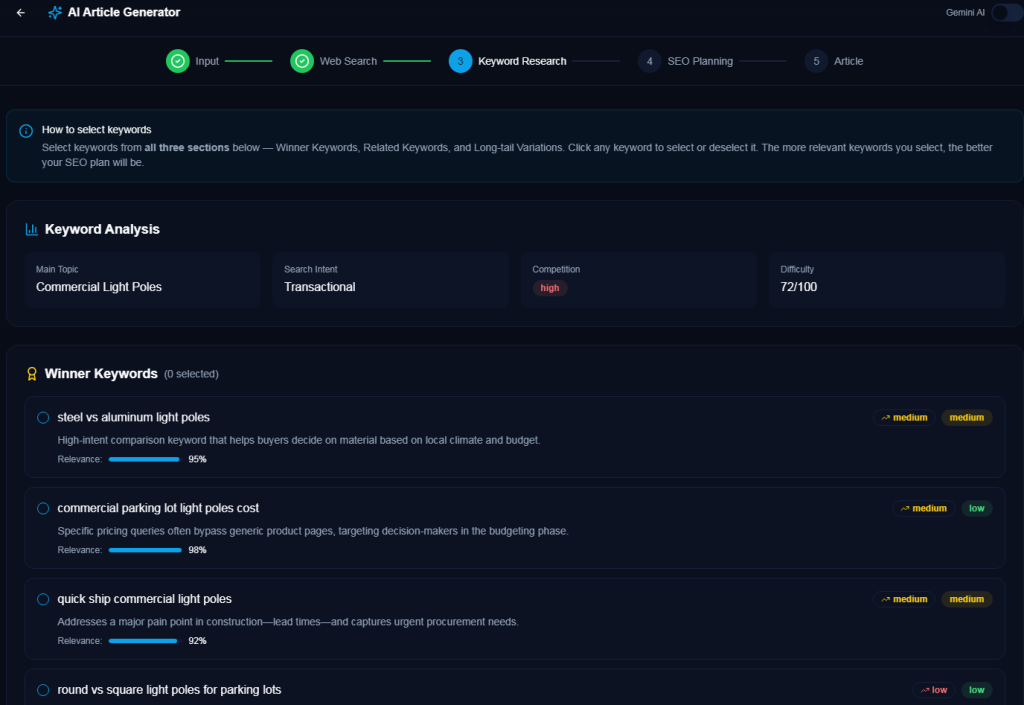Go to the Article step circle
1024x705 pixels.
point(816,61)
